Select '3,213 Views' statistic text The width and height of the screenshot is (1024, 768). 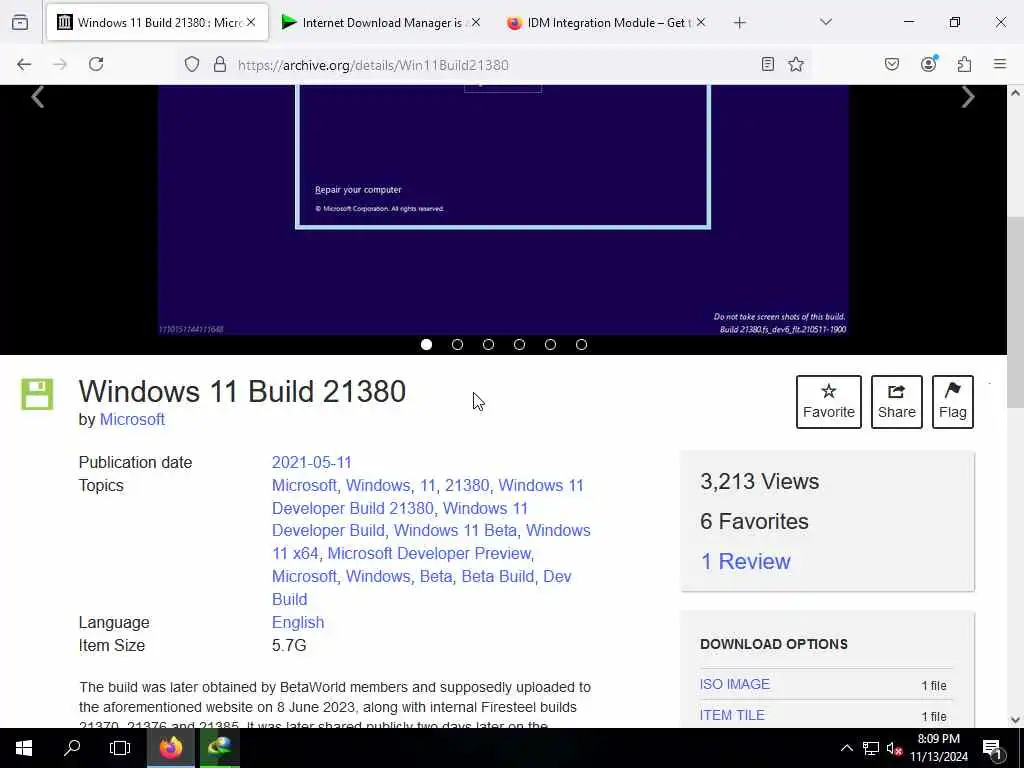point(760,481)
